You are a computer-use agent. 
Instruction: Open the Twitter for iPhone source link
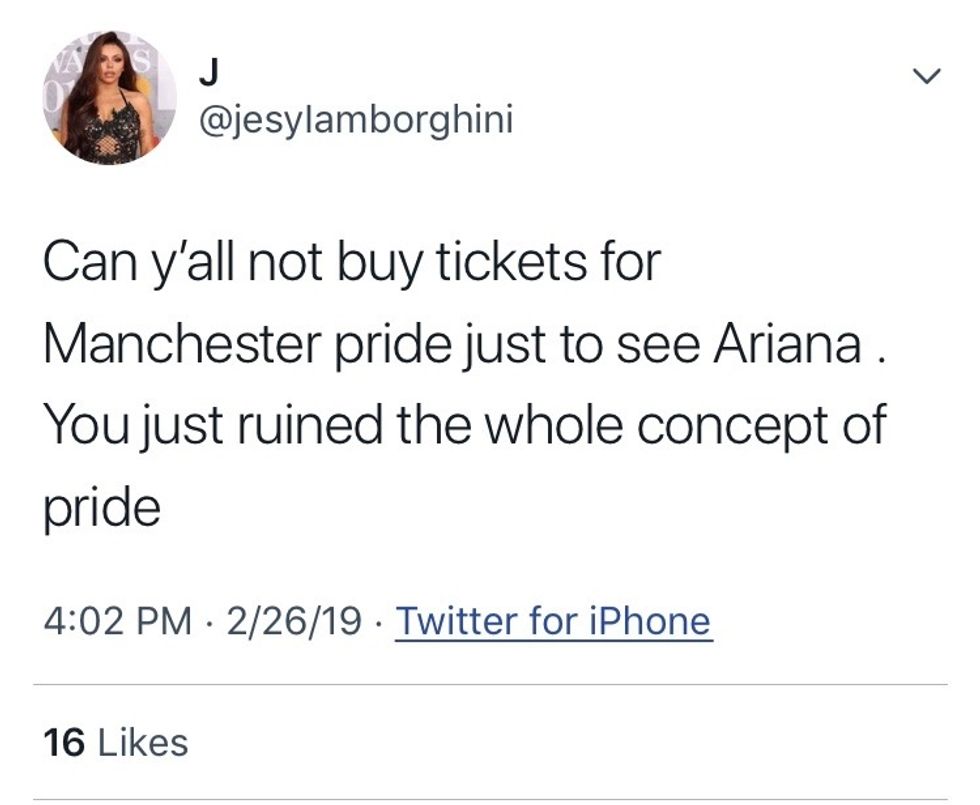click(x=554, y=622)
